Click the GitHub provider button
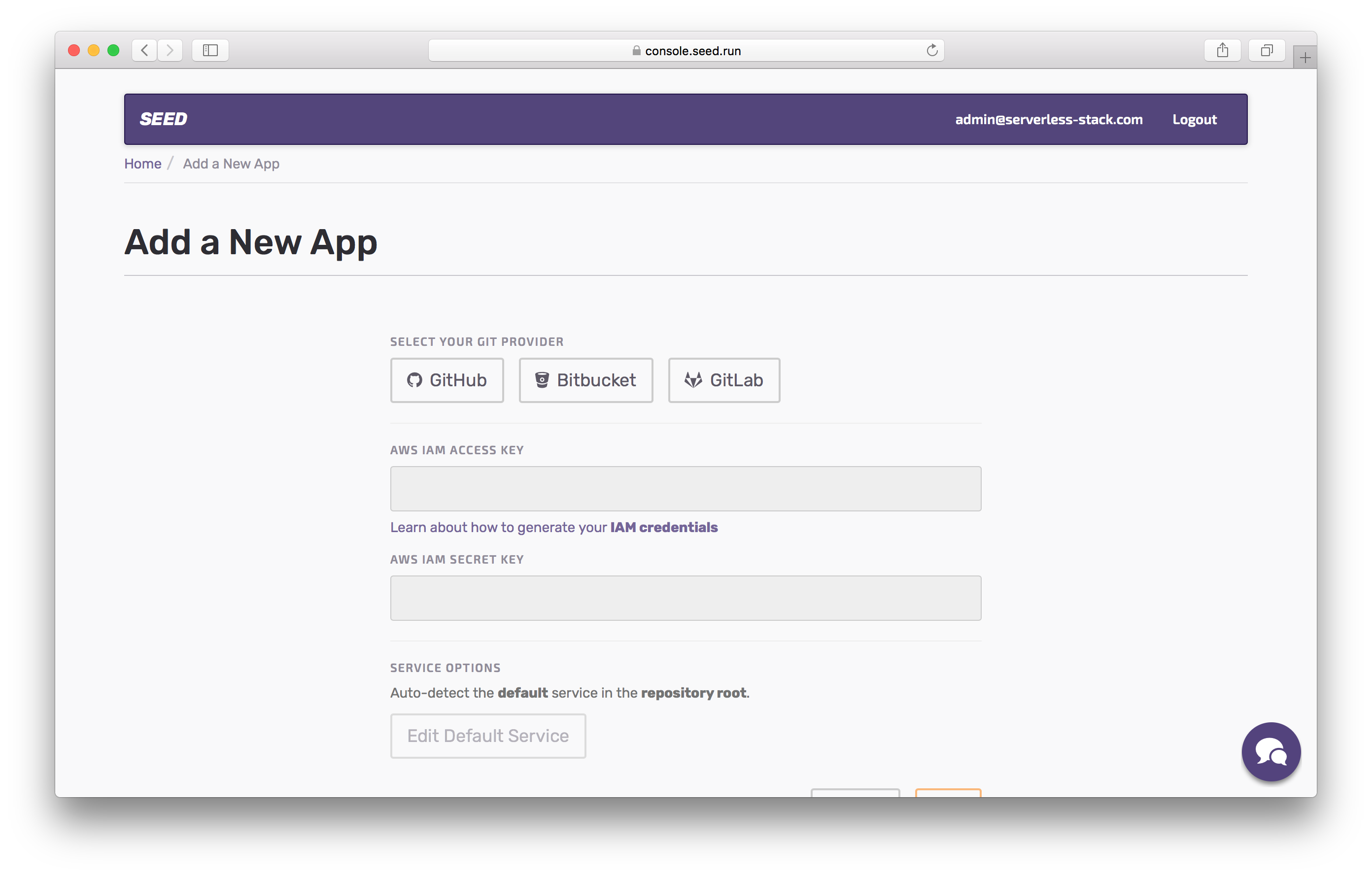 [446, 380]
